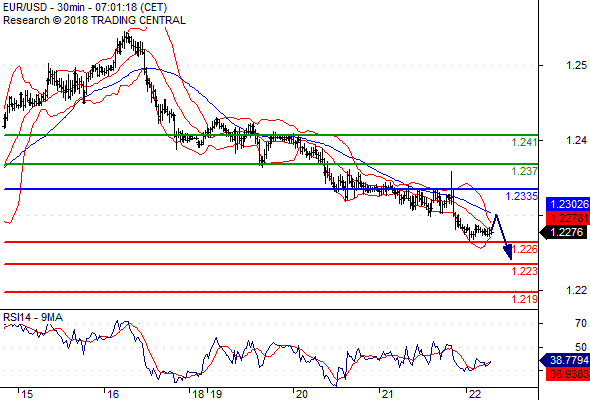Click the red support label 1.226
The width and height of the screenshot is (590, 400).
pyautogui.click(x=525, y=249)
